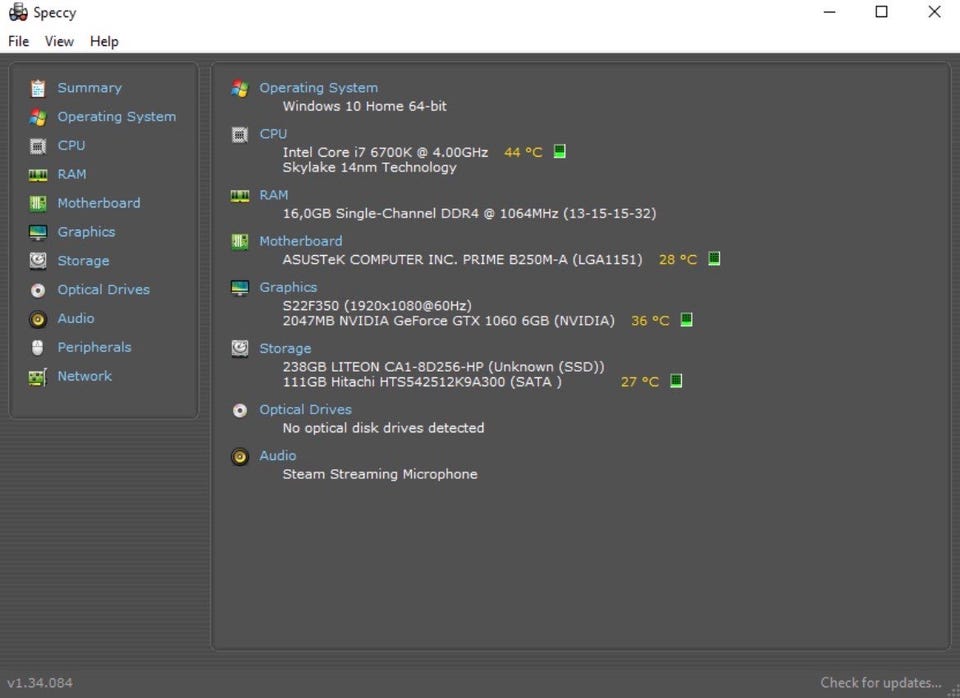Click the Operating System Windows flag sidebar icon

[38, 117]
